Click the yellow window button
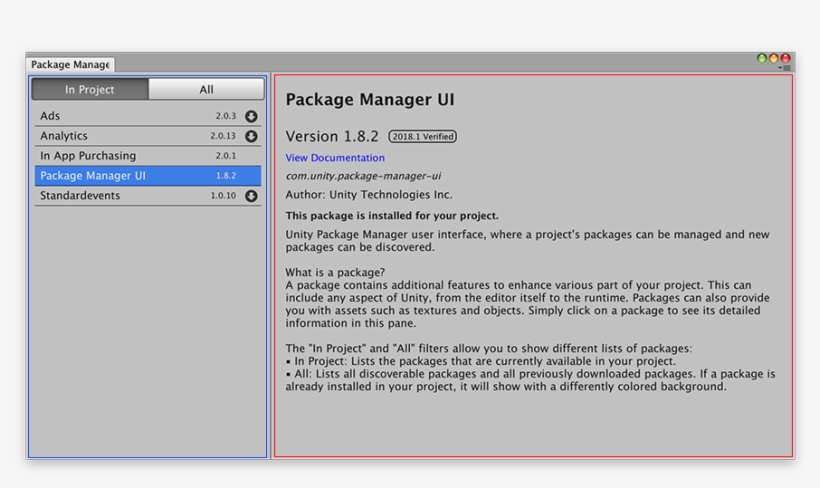The image size is (820, 488). [x=773, y=58]
